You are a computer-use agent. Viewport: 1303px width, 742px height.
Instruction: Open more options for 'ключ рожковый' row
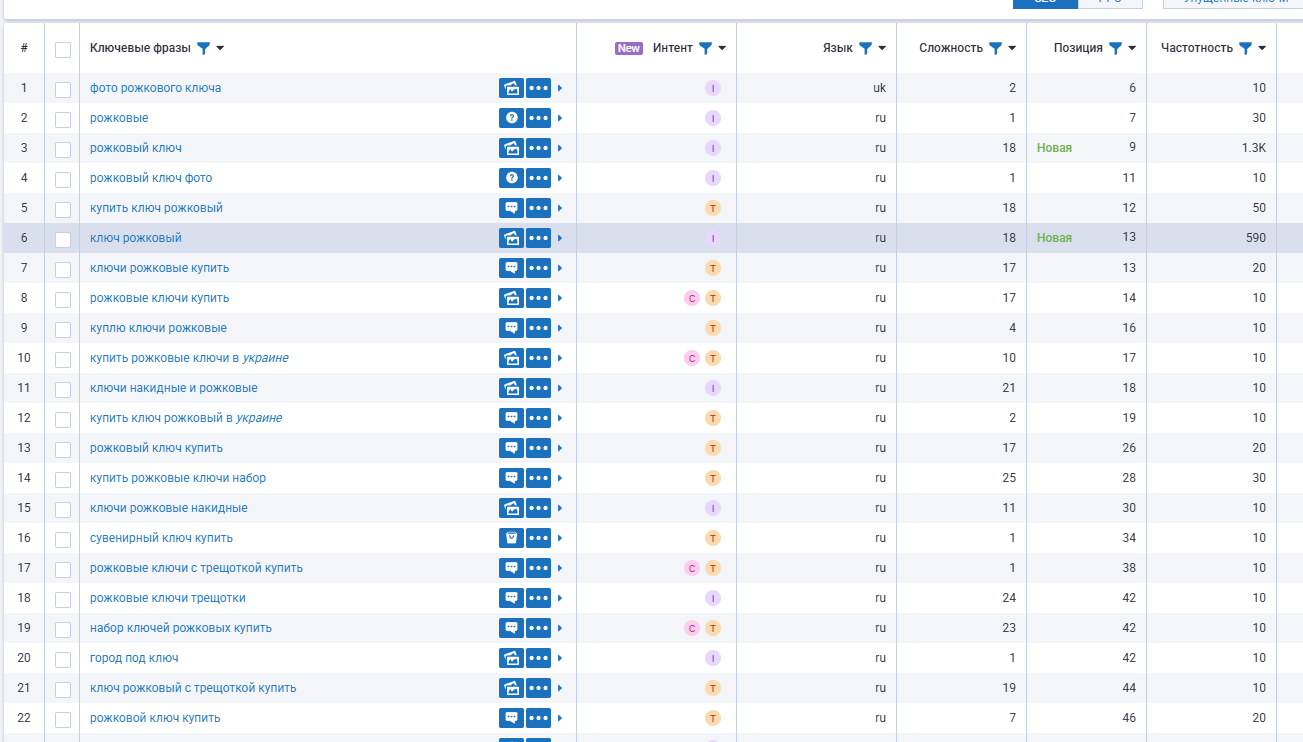pyautogui.click(x=539, y=238)
